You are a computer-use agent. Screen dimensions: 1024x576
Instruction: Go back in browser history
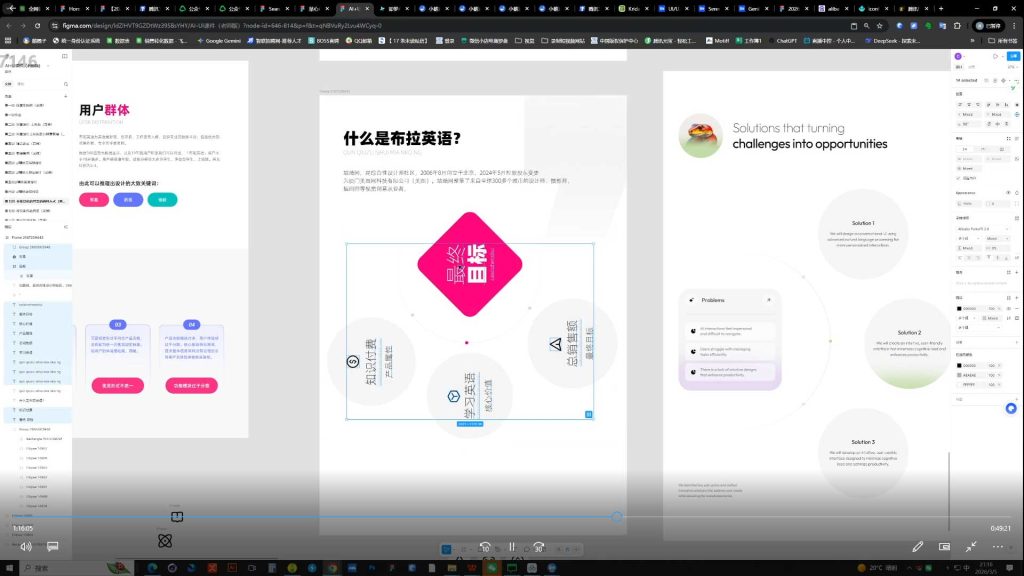coord(8,25)
